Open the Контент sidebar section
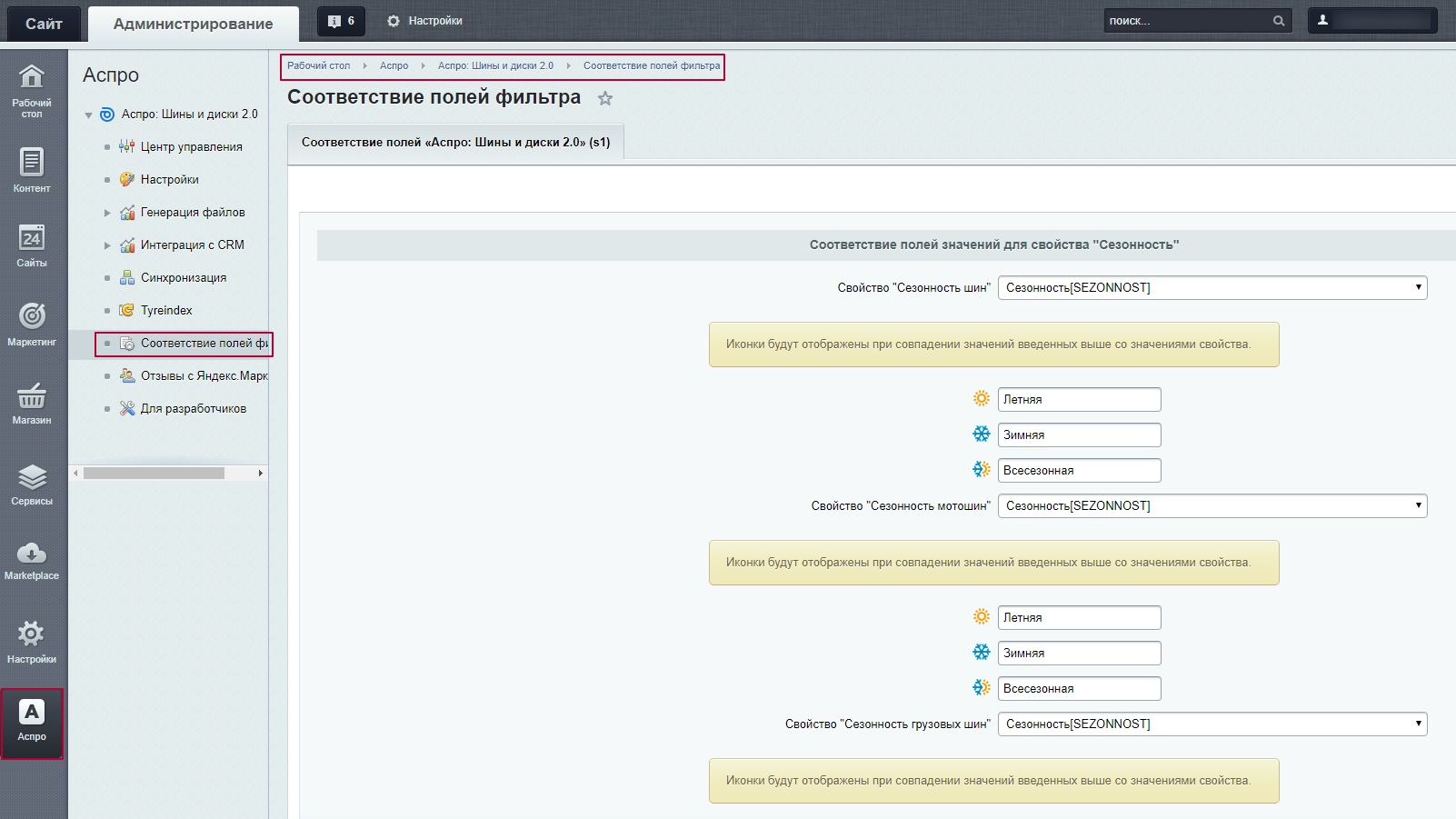 coord(32,170)
